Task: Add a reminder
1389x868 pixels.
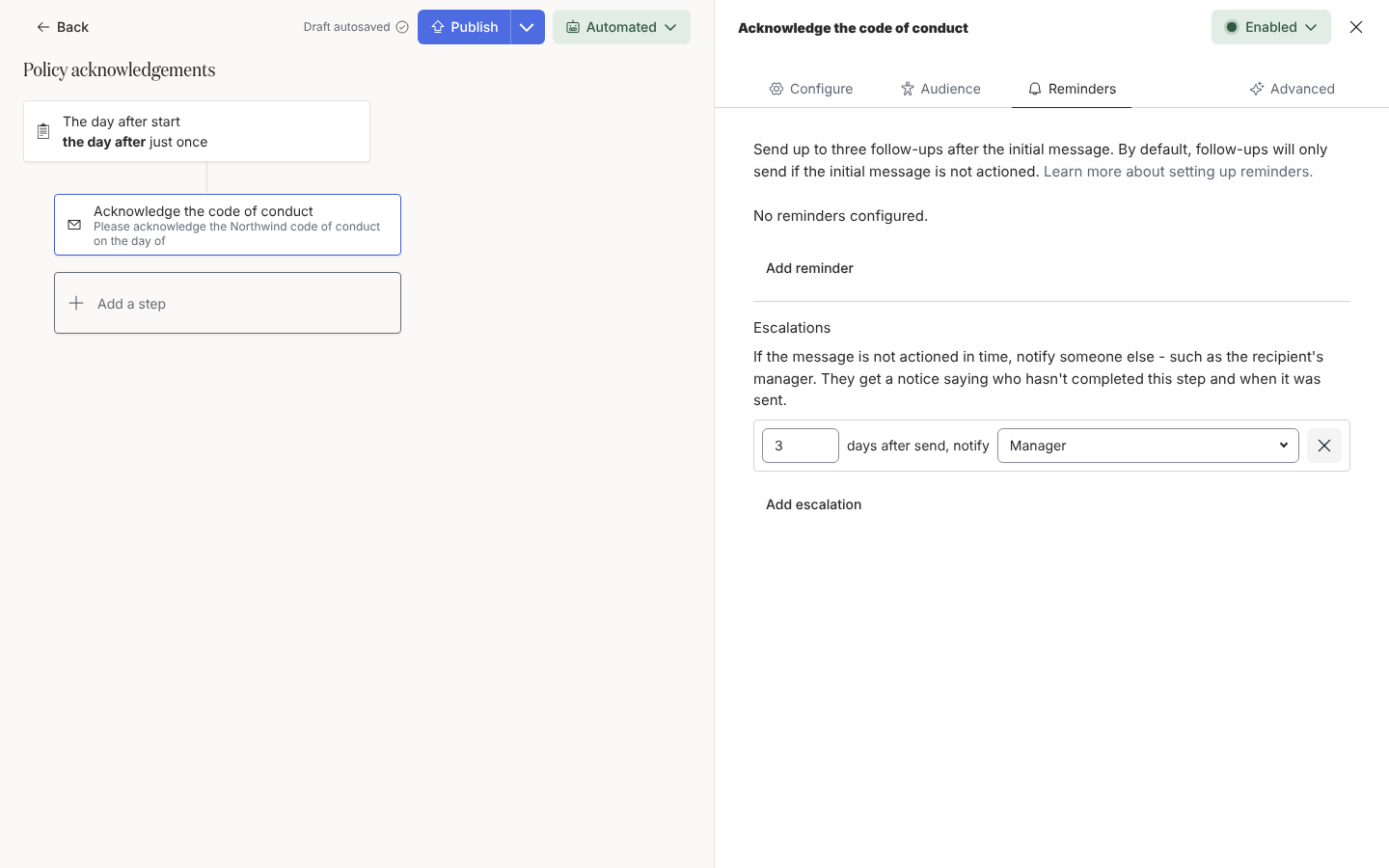Action: pyautogui.click(x=809, y=268)
